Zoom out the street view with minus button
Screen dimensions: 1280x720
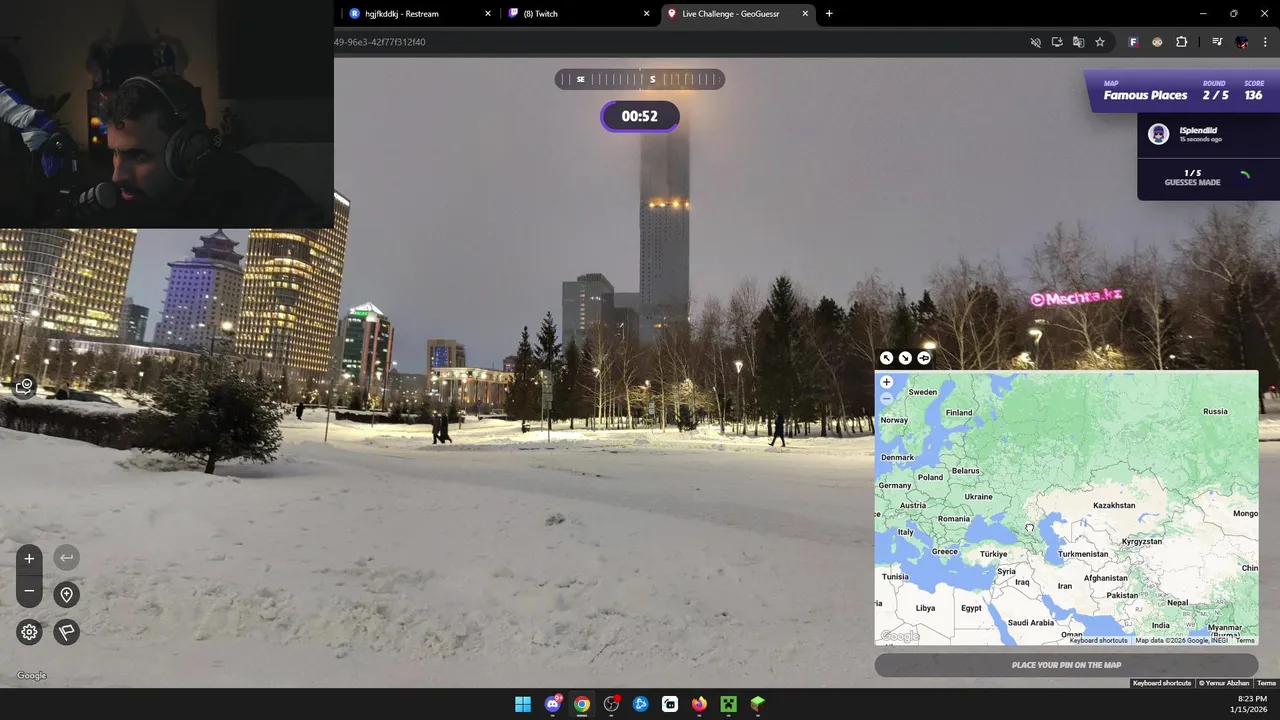coord(29,591)
